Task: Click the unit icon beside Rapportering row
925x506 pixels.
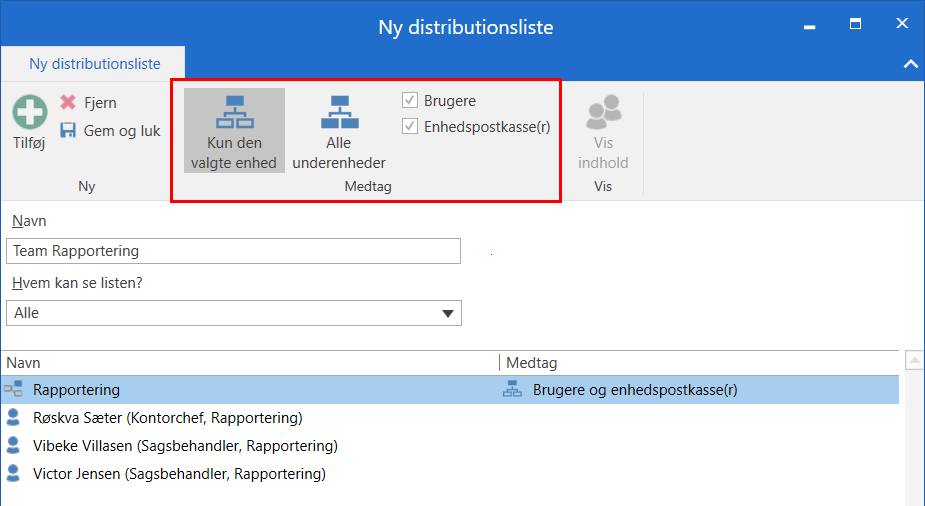Action: coord(13,390)
